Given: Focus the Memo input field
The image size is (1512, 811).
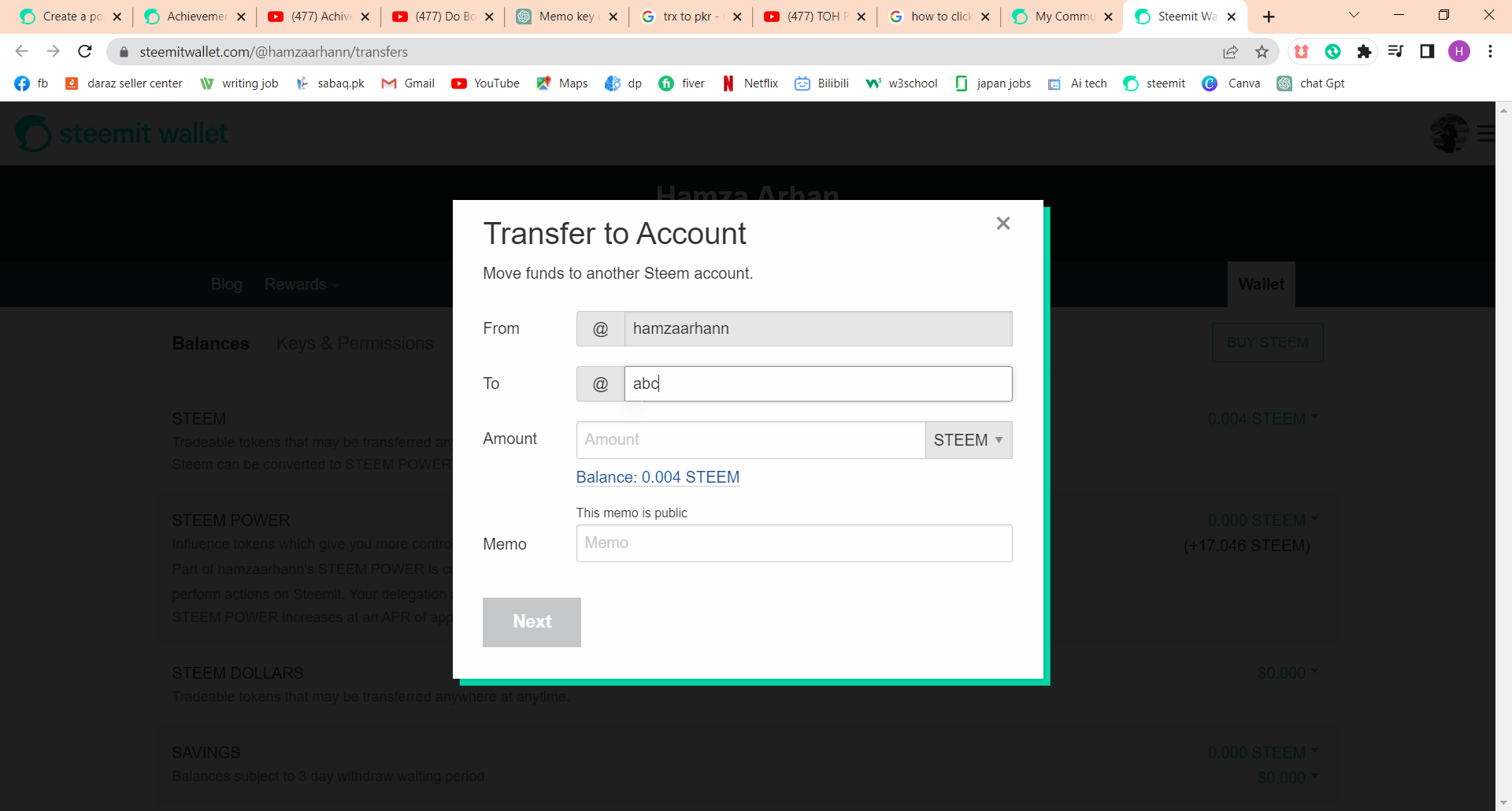Looking at the screenshot, I should (x=794, y=543).
